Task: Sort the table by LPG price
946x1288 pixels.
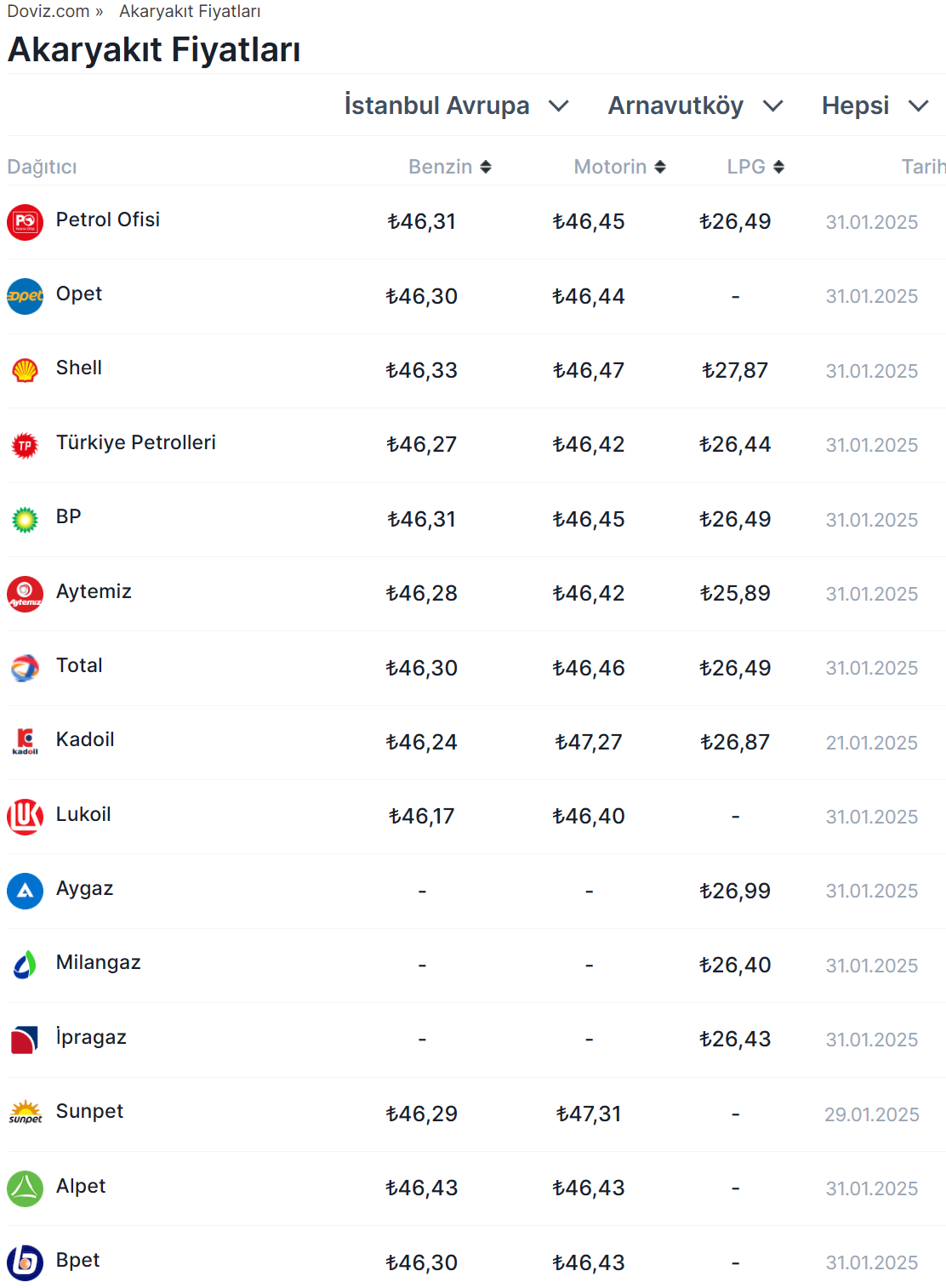Action: (755, 167)
